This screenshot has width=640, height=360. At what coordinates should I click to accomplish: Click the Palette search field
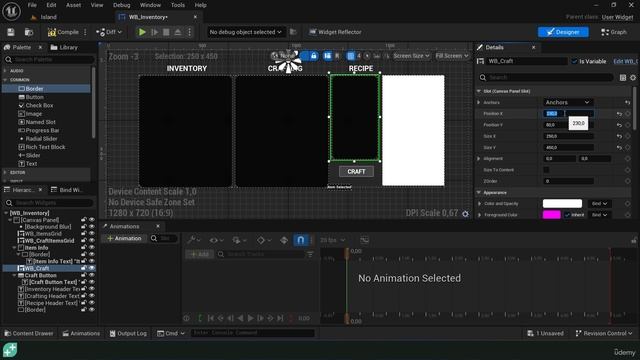49,60
